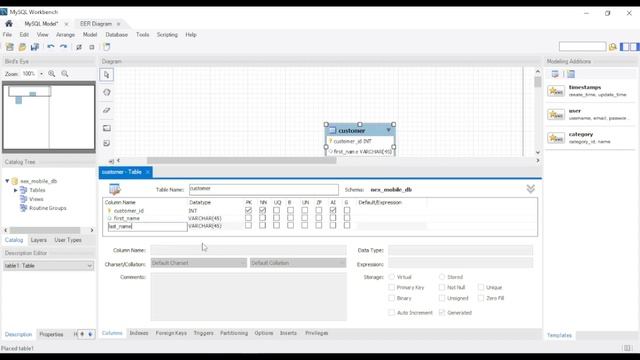Enable UQ checkbox for customer_id
Viewport: 640px width, 360px height.
tap(276, 210)
